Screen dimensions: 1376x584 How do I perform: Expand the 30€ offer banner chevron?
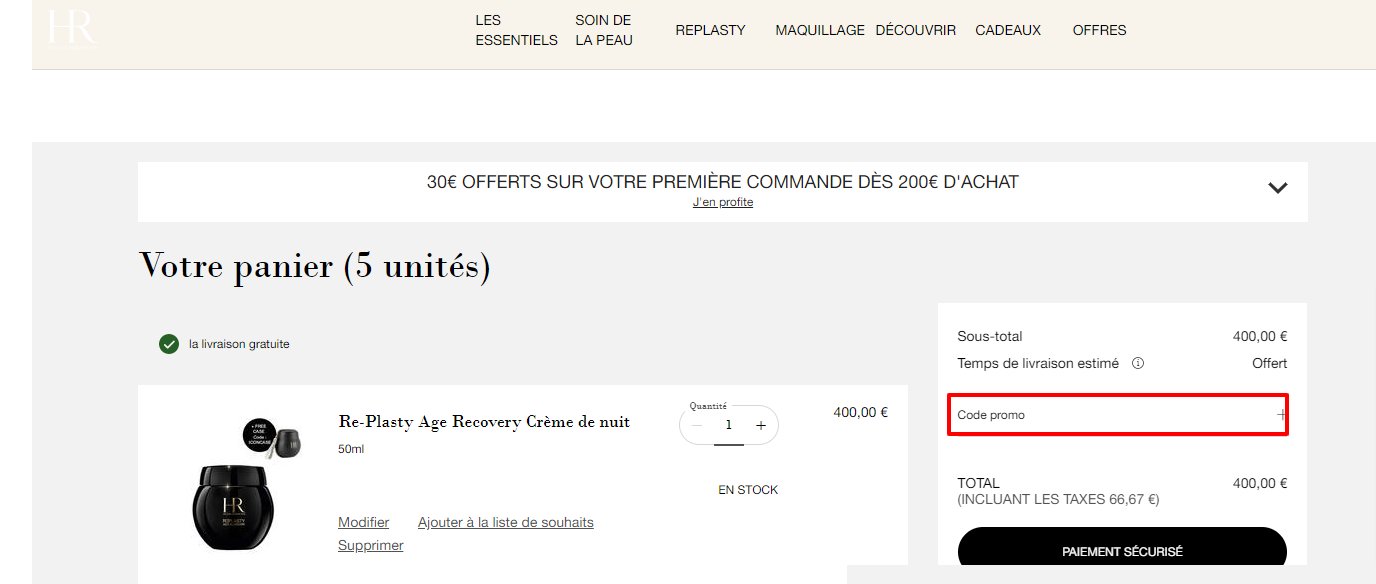(x=1278, y=187)
